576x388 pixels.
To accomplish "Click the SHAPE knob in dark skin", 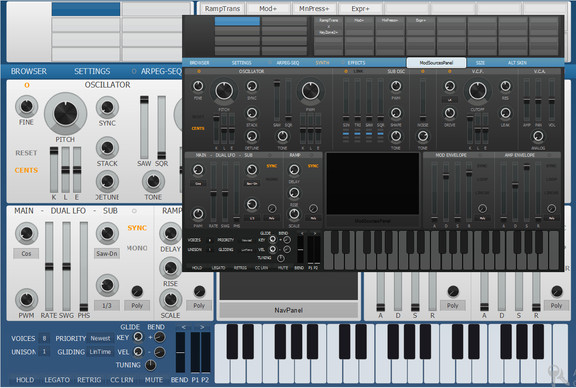I will point(396,113).
